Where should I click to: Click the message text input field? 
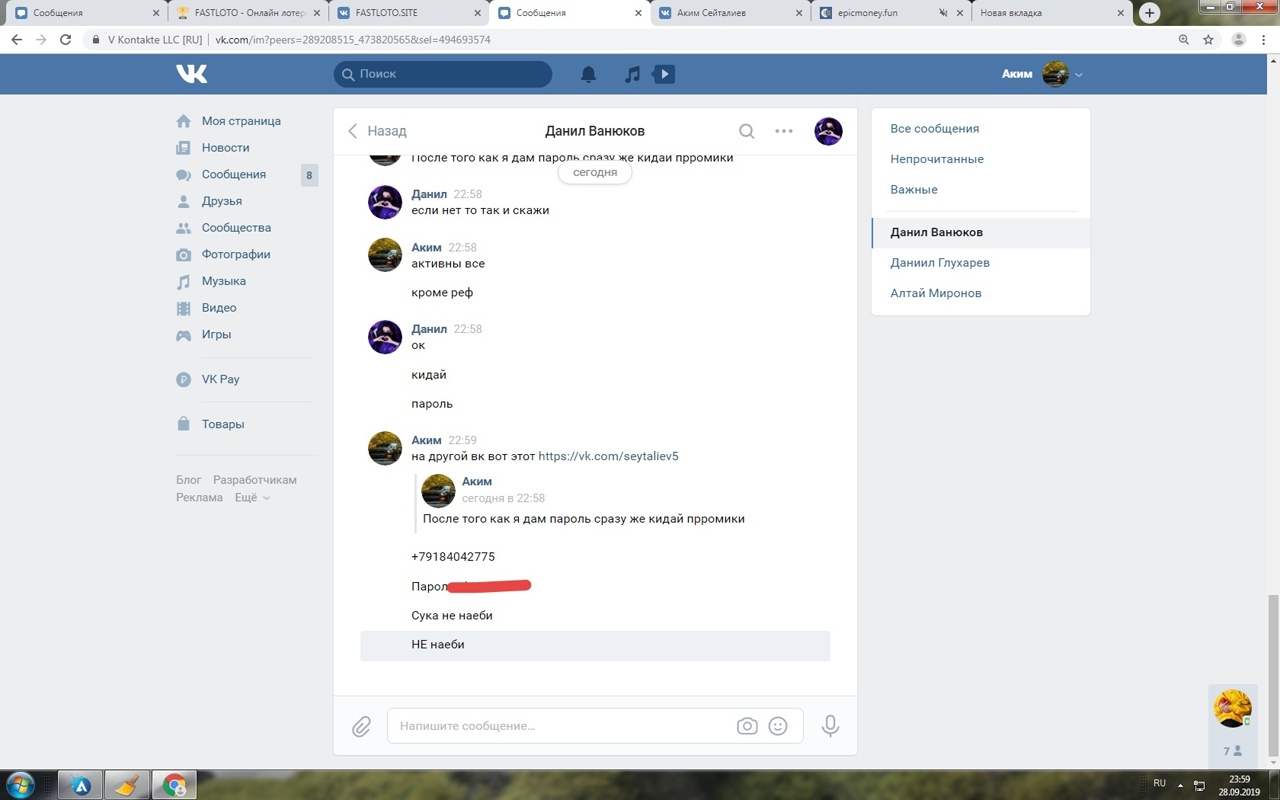tap(560, 726)
